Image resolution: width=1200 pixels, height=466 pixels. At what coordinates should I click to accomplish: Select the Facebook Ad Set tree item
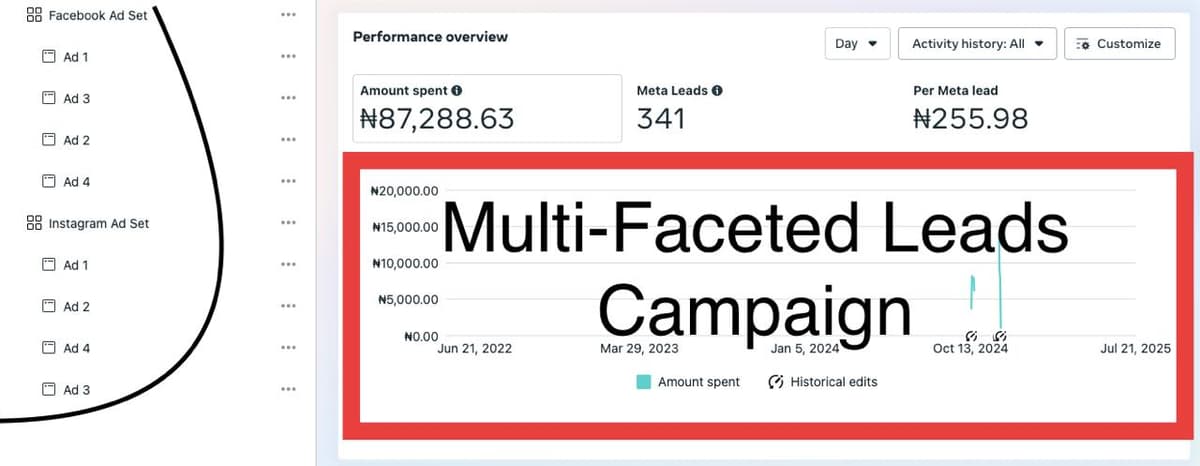tap(97, 15)
